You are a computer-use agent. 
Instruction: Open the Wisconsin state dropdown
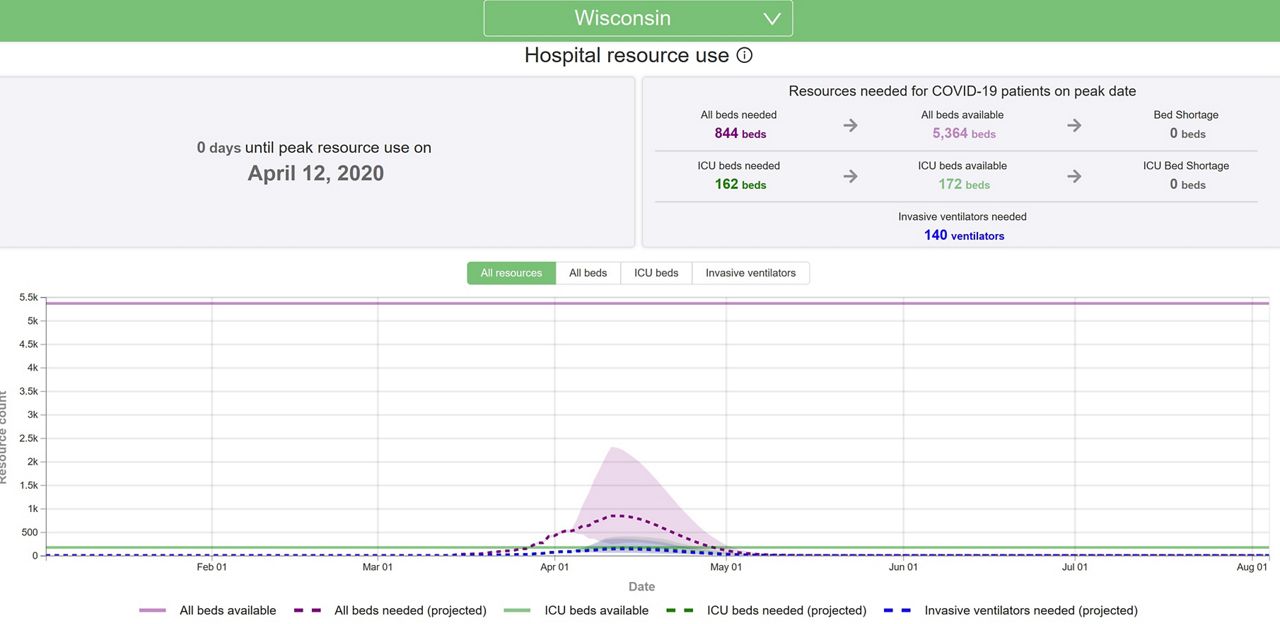(x=638, y=18)
